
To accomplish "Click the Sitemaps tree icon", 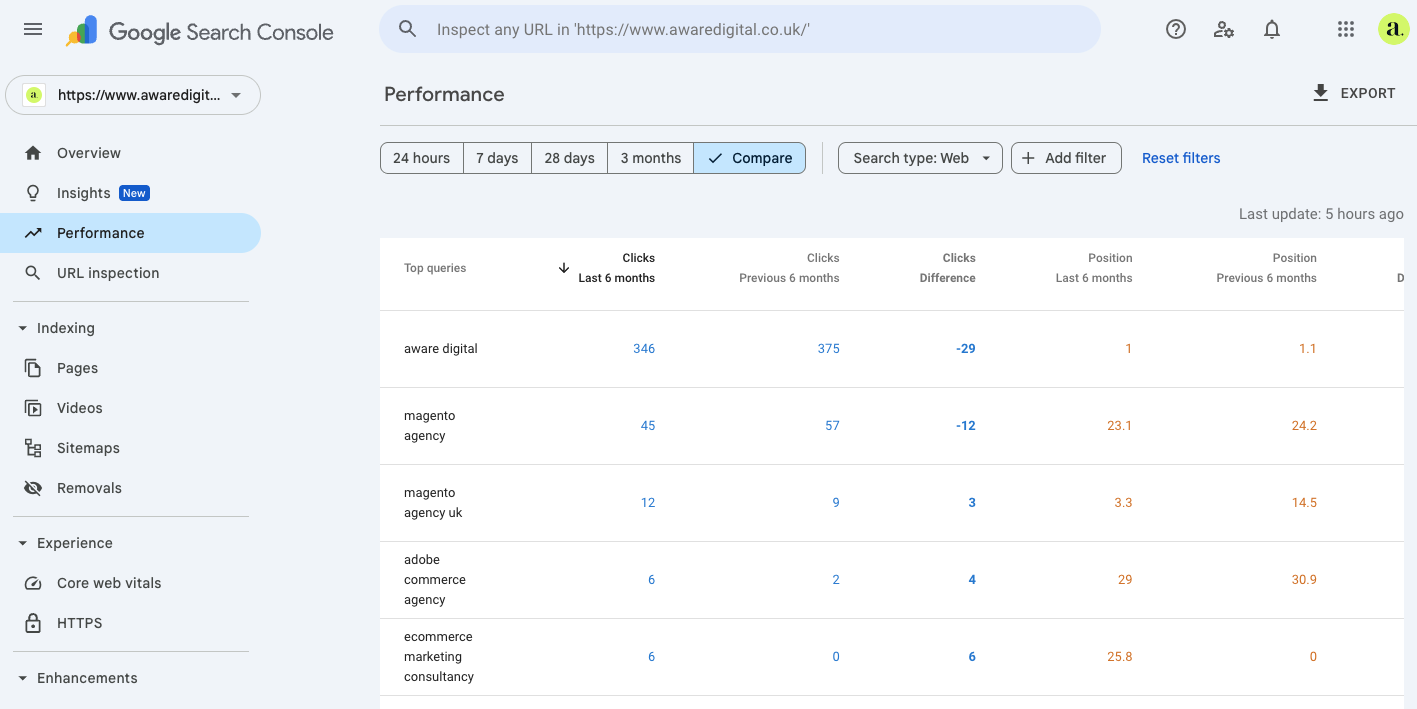I will [33, 448].
